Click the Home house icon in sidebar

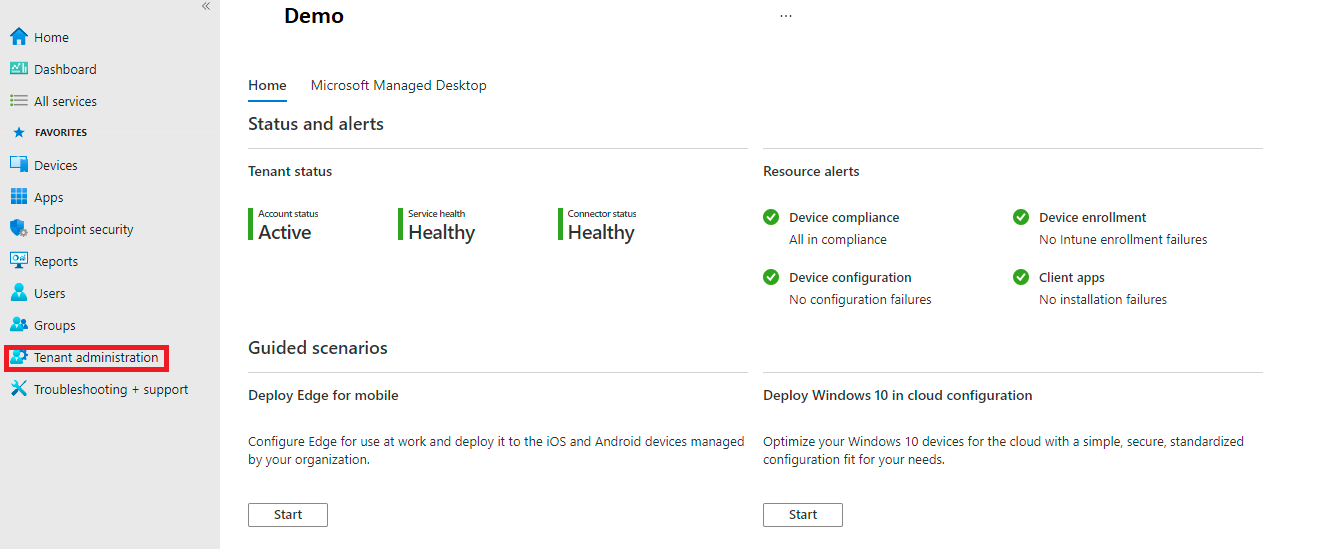tap(19, 37)
